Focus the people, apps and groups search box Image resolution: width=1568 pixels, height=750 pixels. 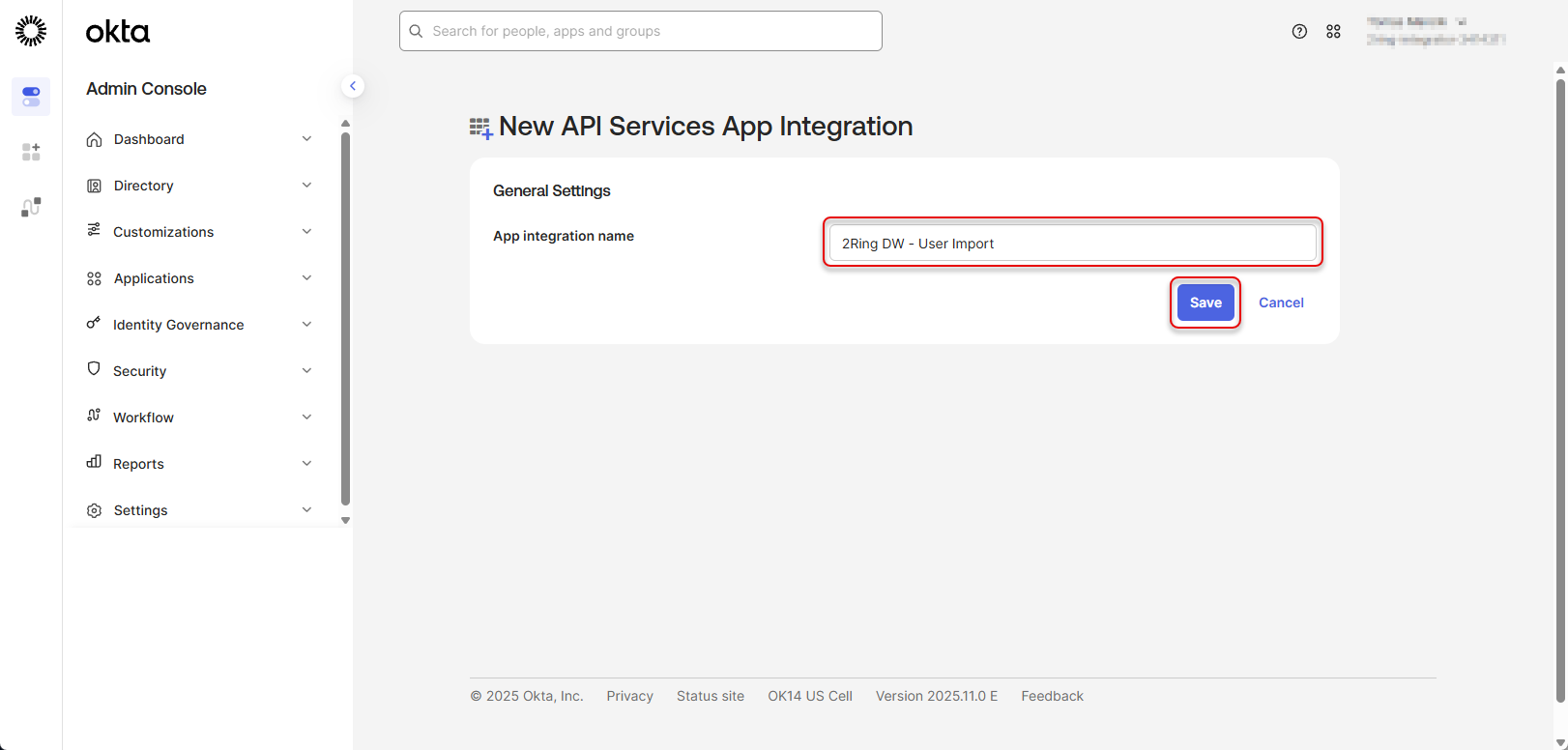click(641, 31)
